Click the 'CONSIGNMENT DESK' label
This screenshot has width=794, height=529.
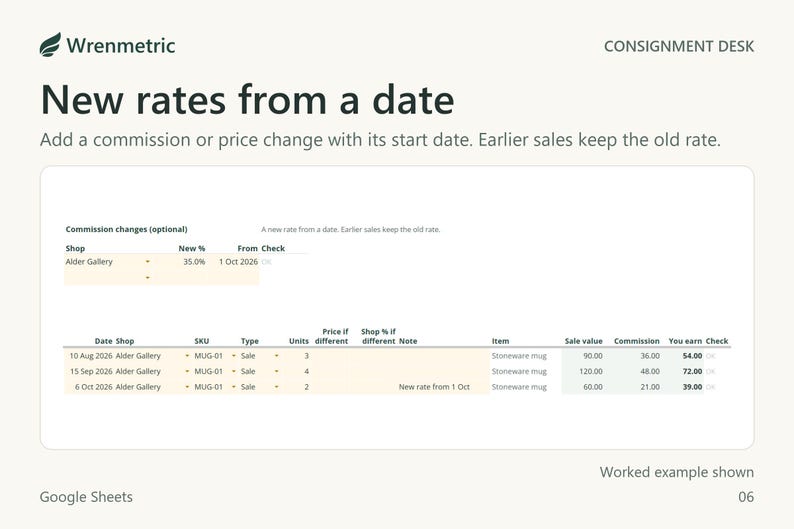(x=679, y=47)
